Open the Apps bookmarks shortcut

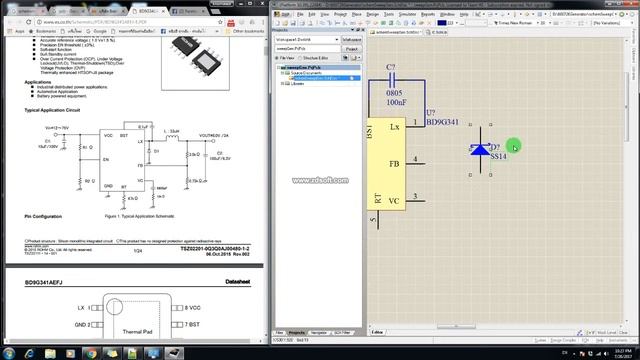tap(16, 31)
